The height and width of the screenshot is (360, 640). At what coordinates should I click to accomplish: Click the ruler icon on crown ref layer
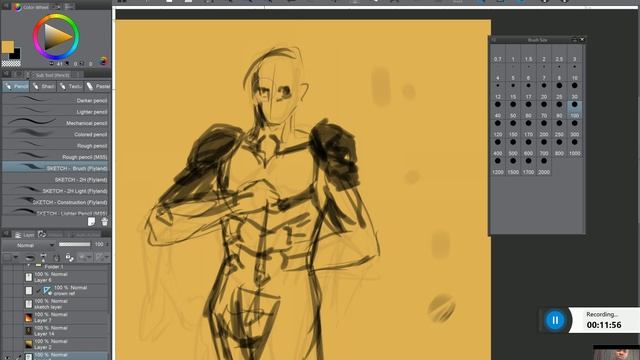pos(47,291)
